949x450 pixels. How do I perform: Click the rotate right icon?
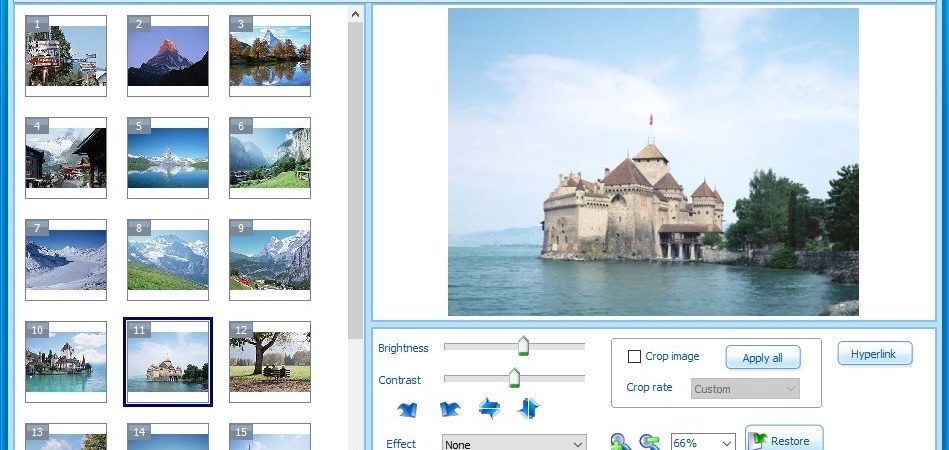(x=449, y=409)
